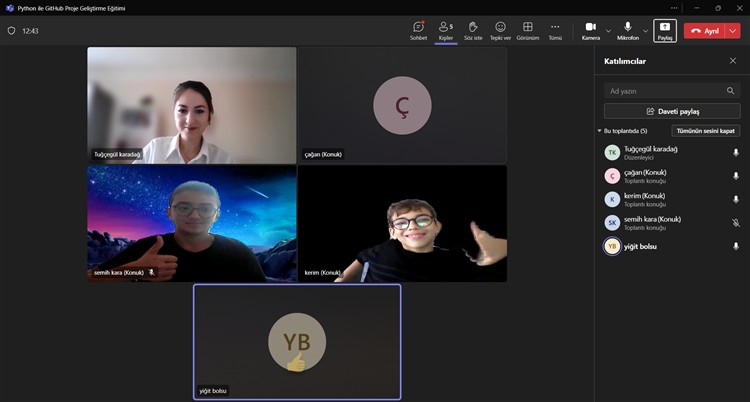This screenshot has width=750, height=402.
Task: Close the Katılımcılar panel
Action: (732, 61)
